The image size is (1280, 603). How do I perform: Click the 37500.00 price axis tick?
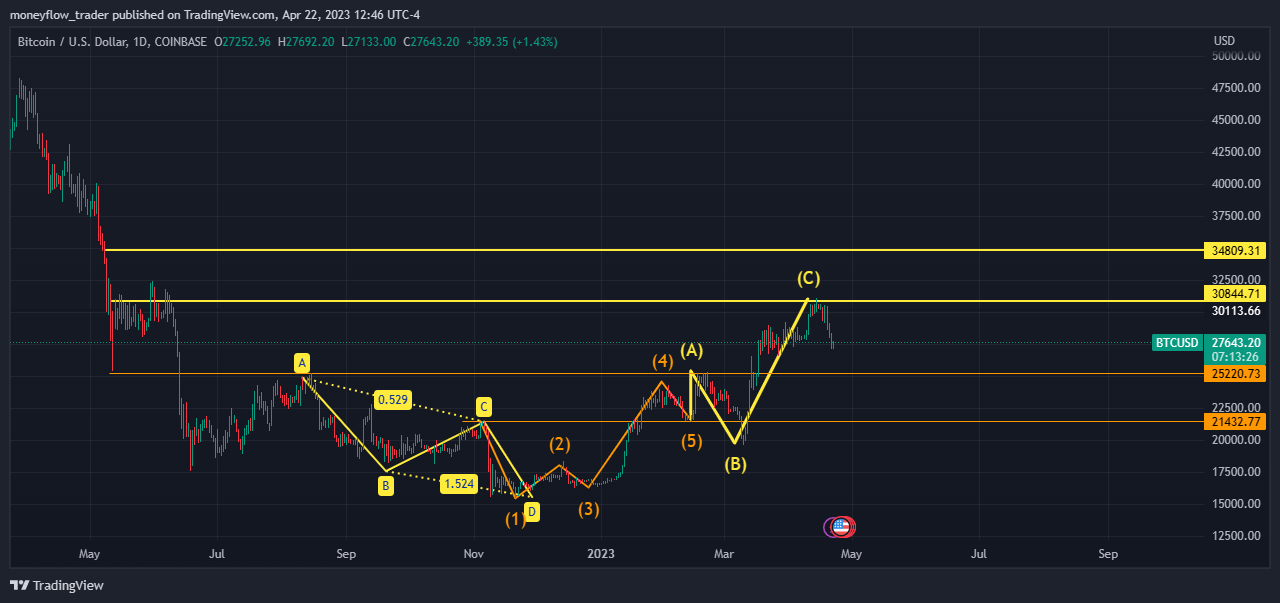[x=1236, y=216]
